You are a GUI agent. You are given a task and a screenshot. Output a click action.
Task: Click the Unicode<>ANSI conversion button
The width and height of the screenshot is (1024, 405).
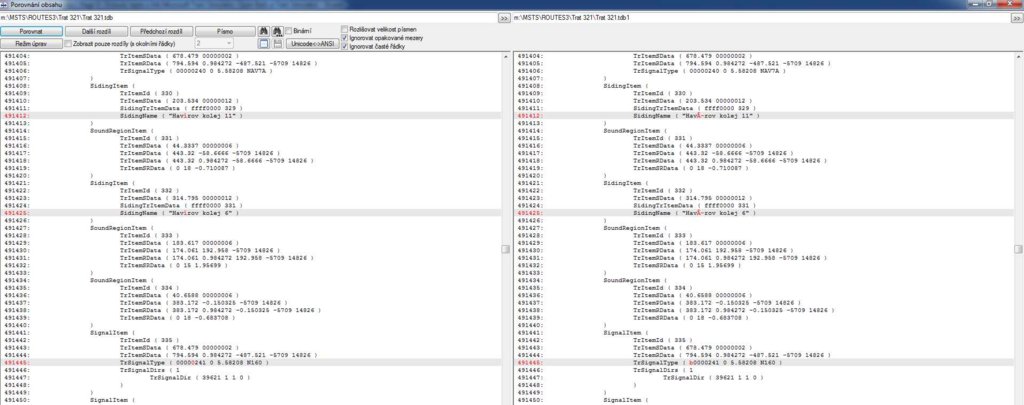pos(311,44)
